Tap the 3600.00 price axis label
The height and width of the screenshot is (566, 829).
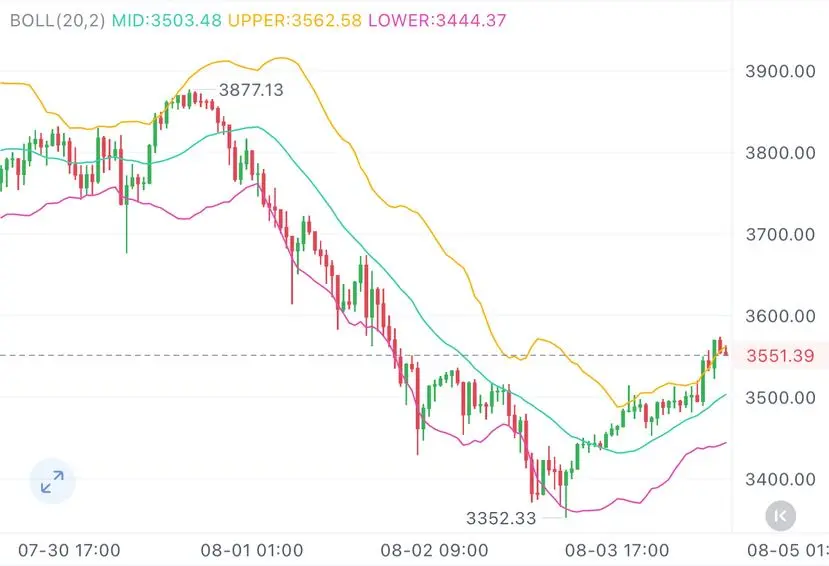tap(780, 316)
